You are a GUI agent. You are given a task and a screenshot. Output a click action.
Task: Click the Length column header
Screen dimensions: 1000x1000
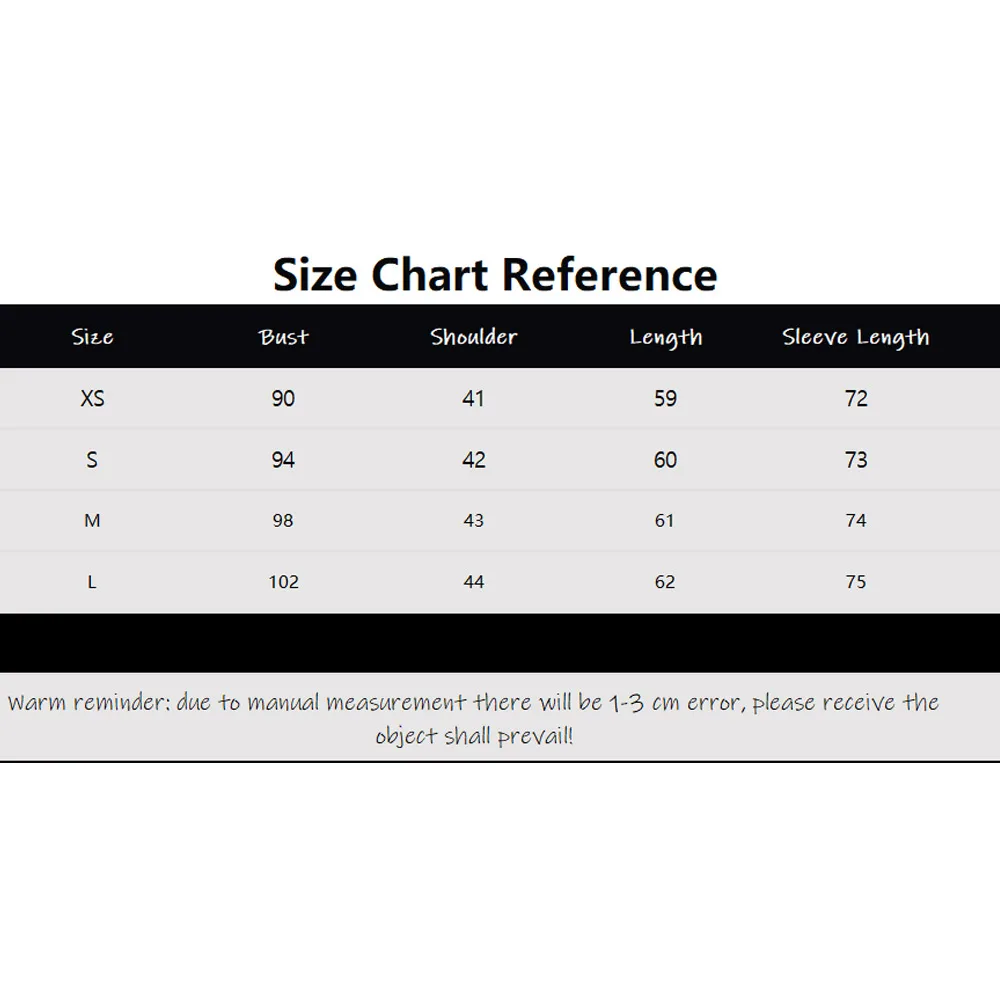click(x=666, y=337)
